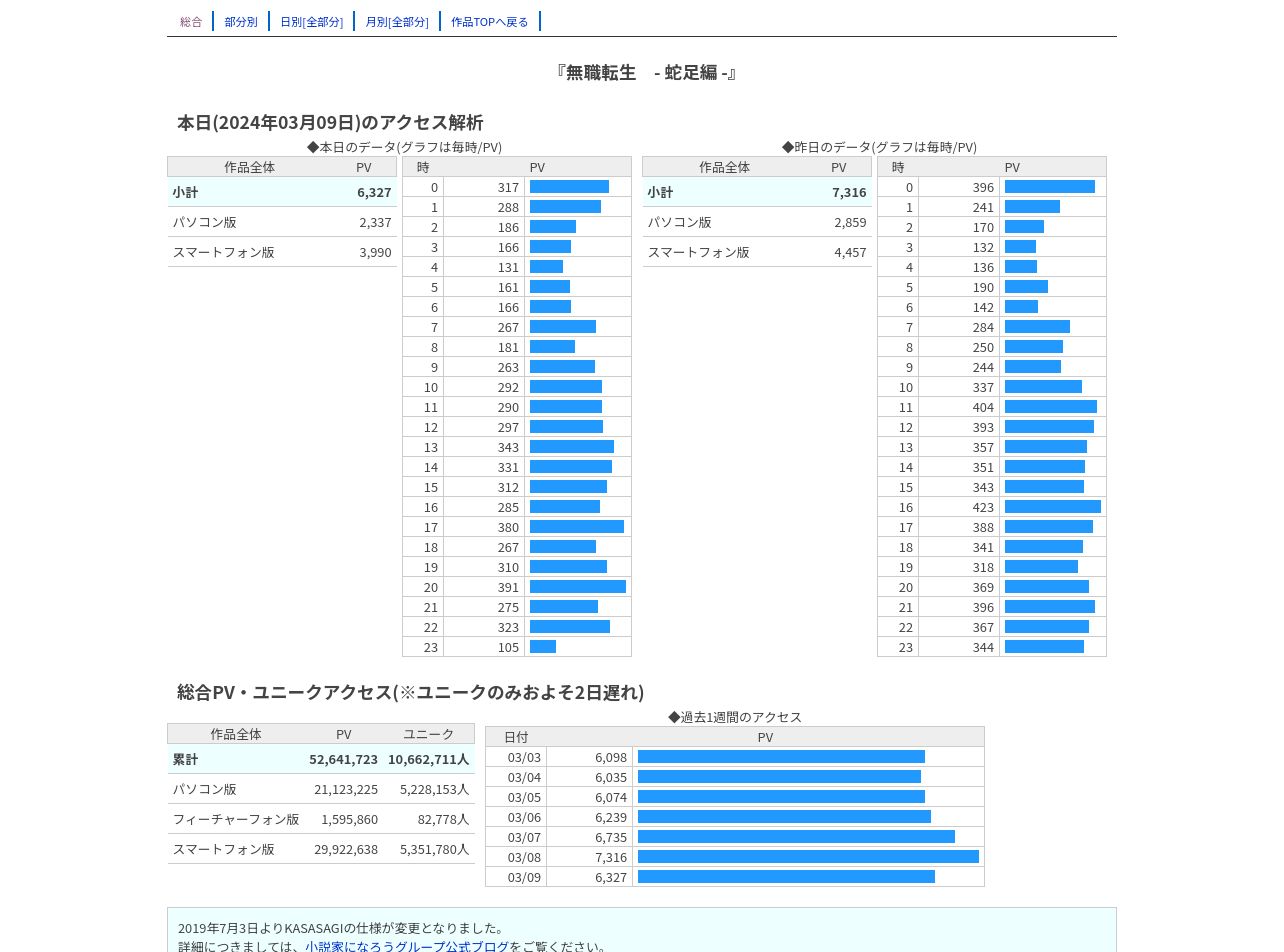Click weekly 03/07 value 6,735

coord(611,837)
